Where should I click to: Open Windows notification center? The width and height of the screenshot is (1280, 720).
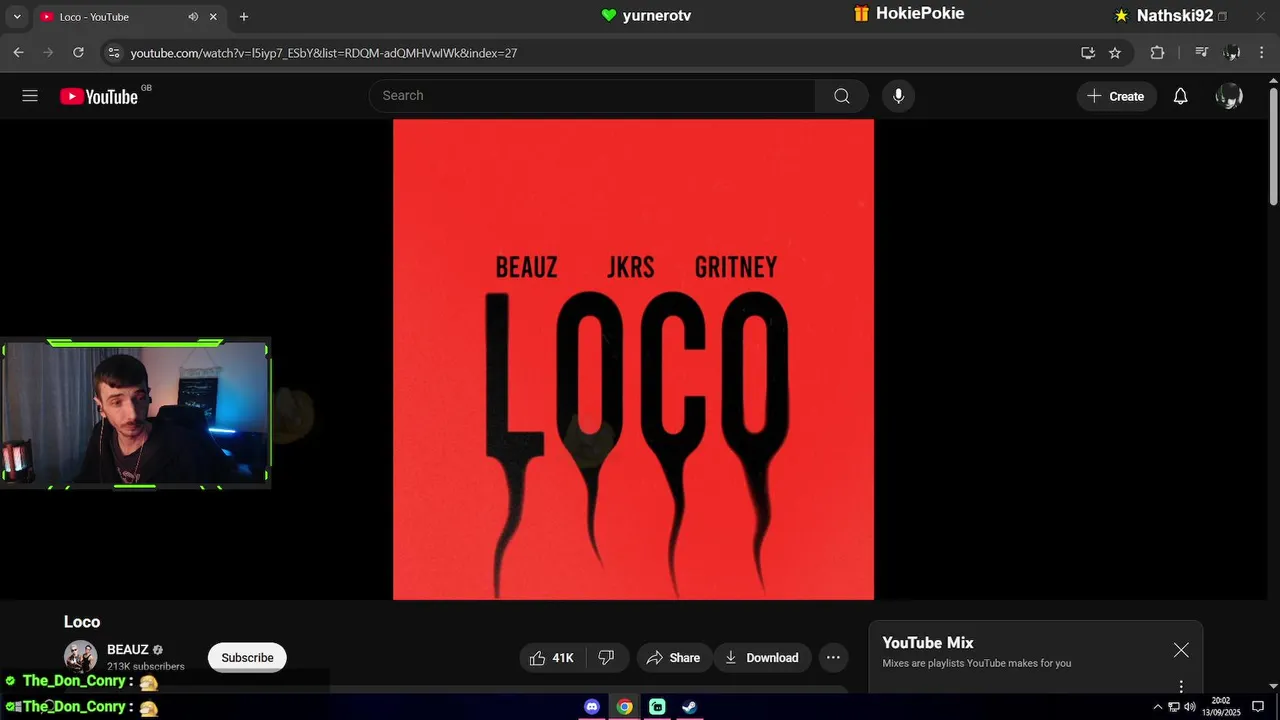[1258, 707]
